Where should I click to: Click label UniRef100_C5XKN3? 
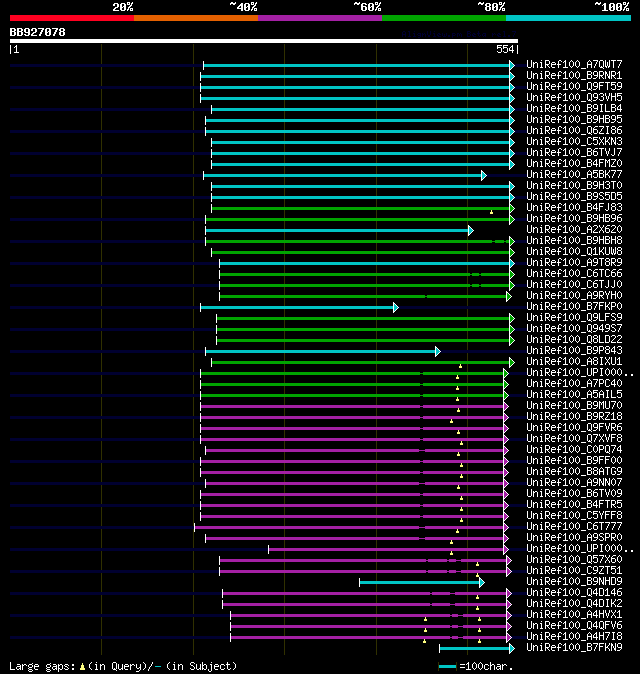coord(574,141)
